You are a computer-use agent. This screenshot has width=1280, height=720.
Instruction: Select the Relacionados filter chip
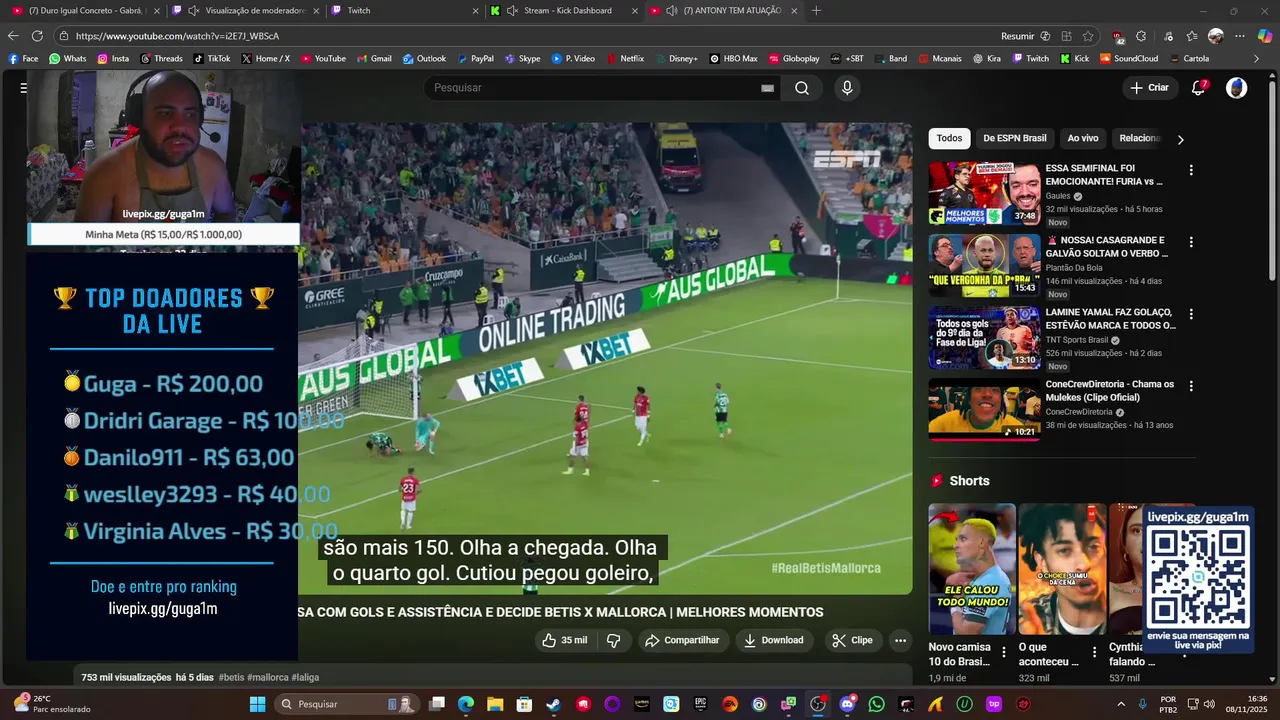coord(1138,139)
